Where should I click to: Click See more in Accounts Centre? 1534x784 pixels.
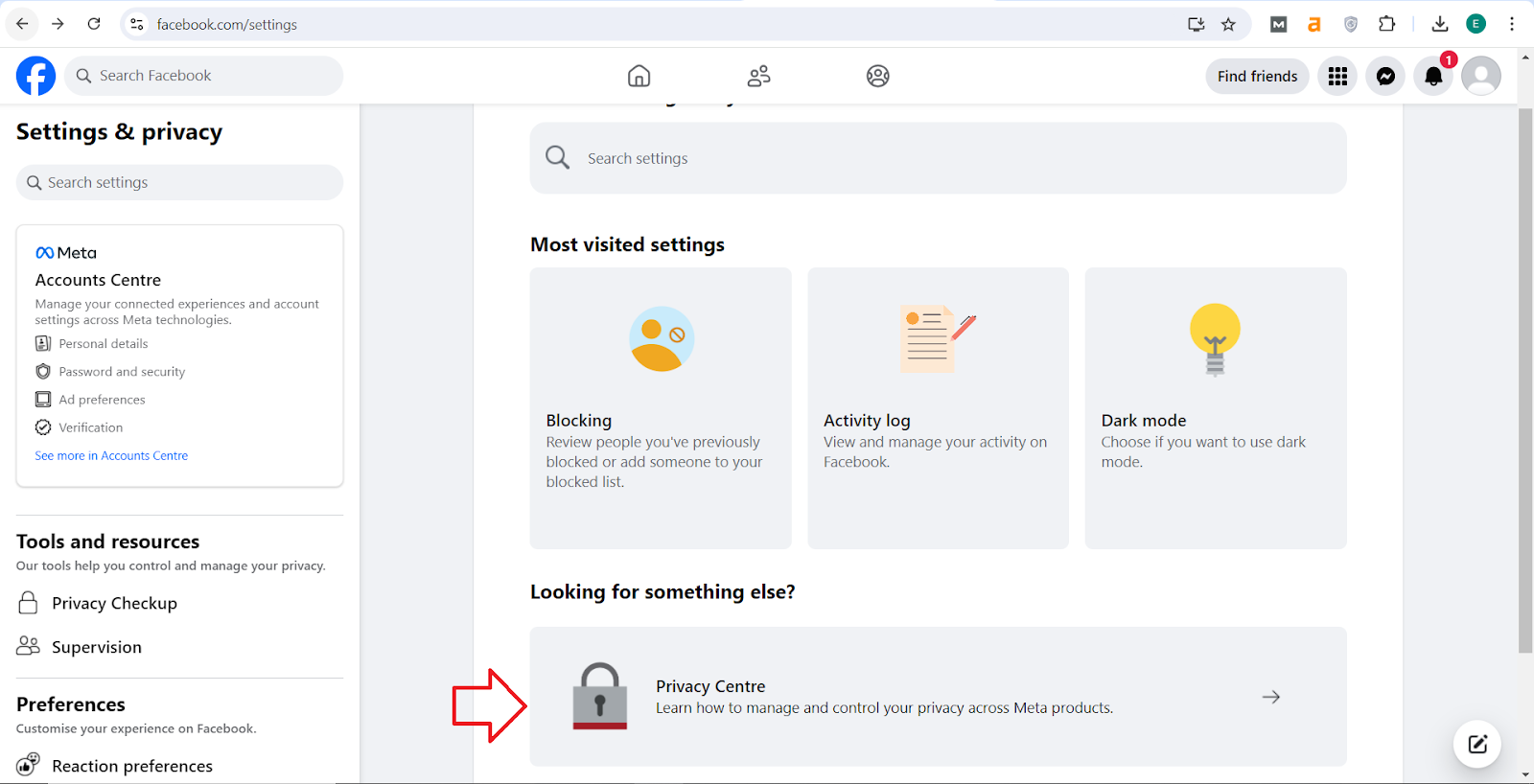click(111, 455)
